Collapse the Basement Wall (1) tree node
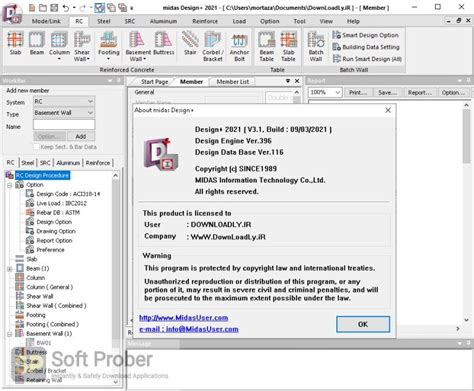Image resolution: width=474 pixels, height=391 pixels. (x=10, y=334)
